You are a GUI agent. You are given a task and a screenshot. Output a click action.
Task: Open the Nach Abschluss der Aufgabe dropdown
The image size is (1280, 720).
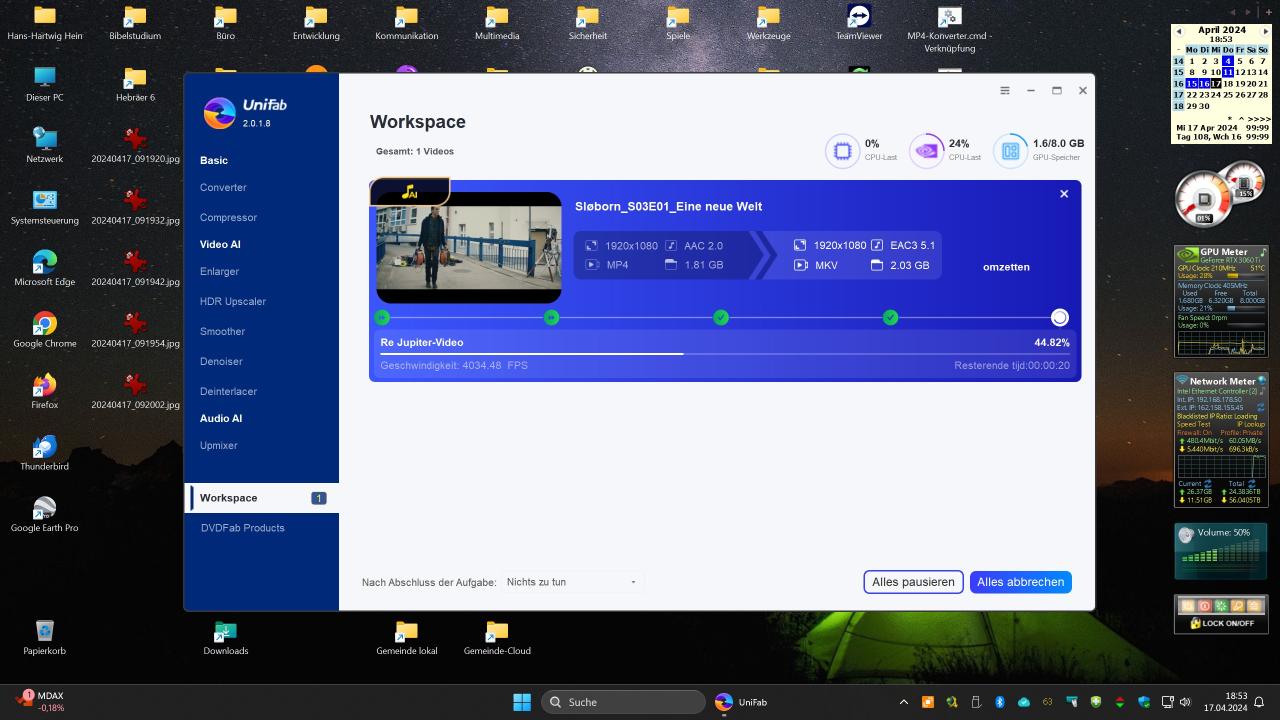(x=571, y=582)
